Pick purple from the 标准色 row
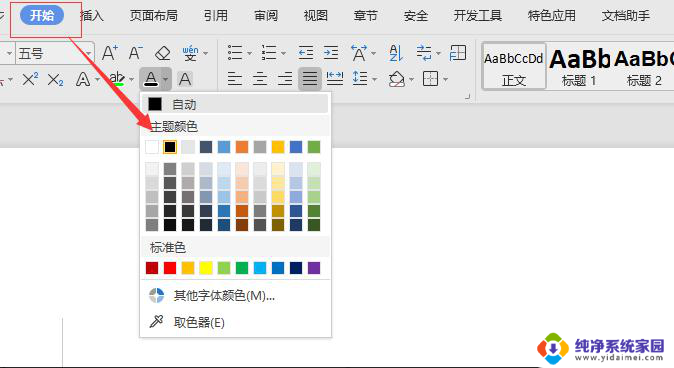This screenshot has height=368, width=674. point(314,268)
